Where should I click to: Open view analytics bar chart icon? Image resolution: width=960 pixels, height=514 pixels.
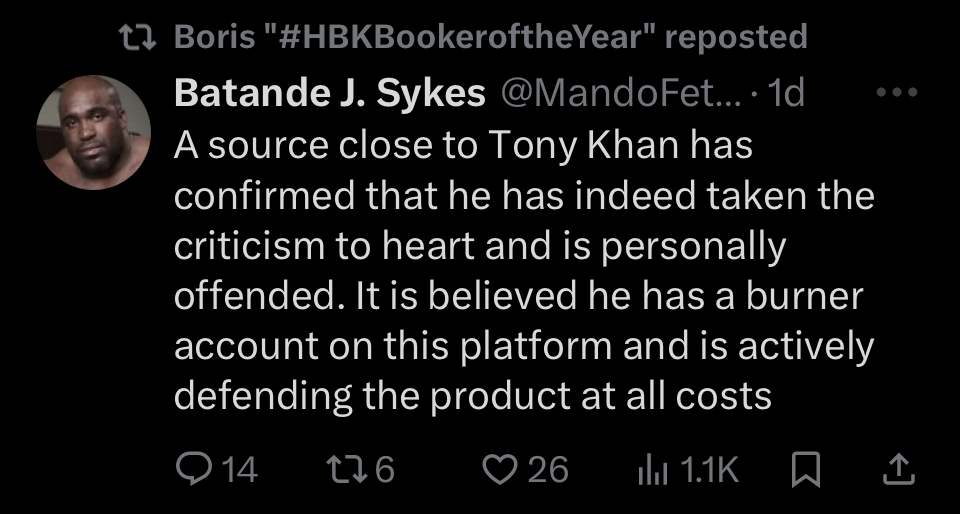[651, 469]
